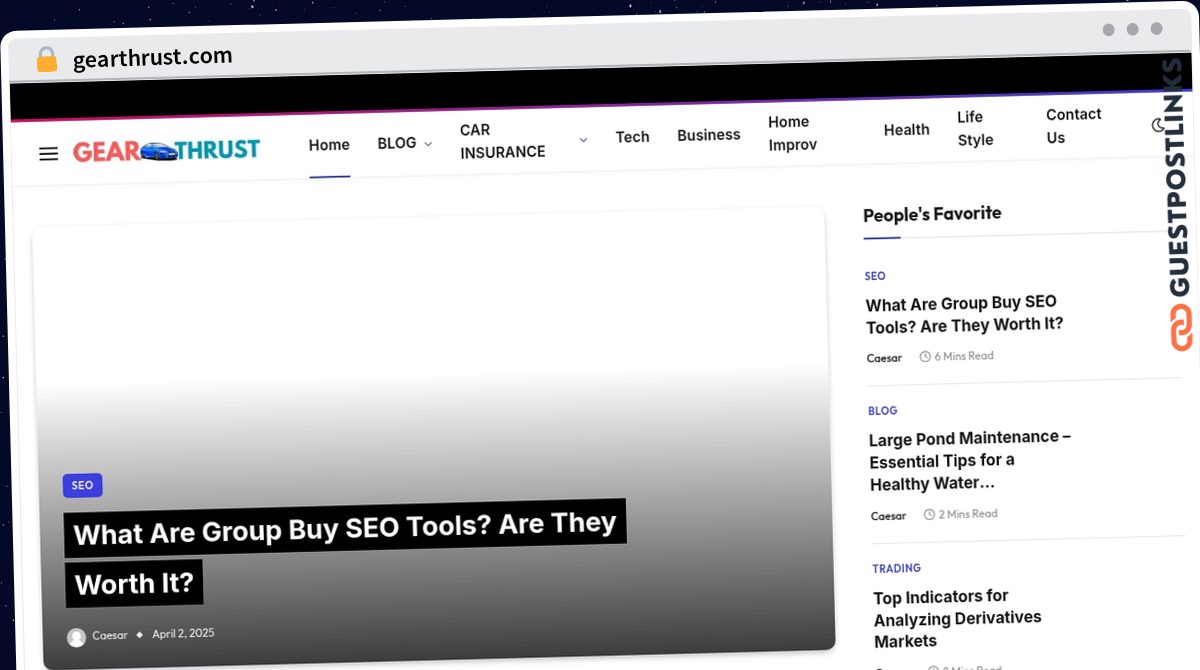The width and height of the screenshot is (1200, 670).
Task: Open the hamburger side menu
Action: pos(48,153)
